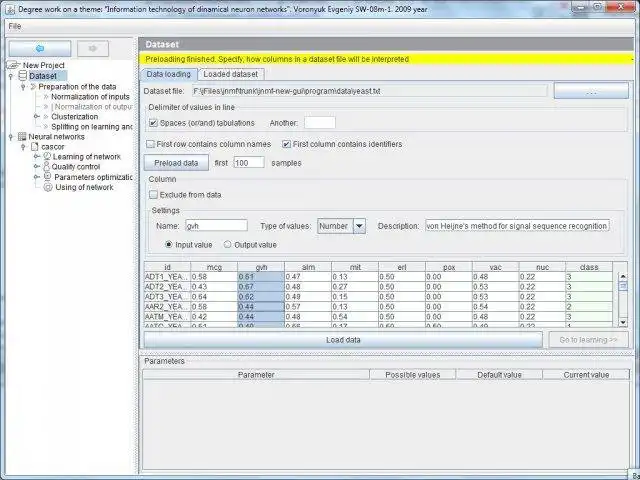Viewport: 640px width, 480px height.
Task: Click the first samples count field
Action: tap(249, 163)
